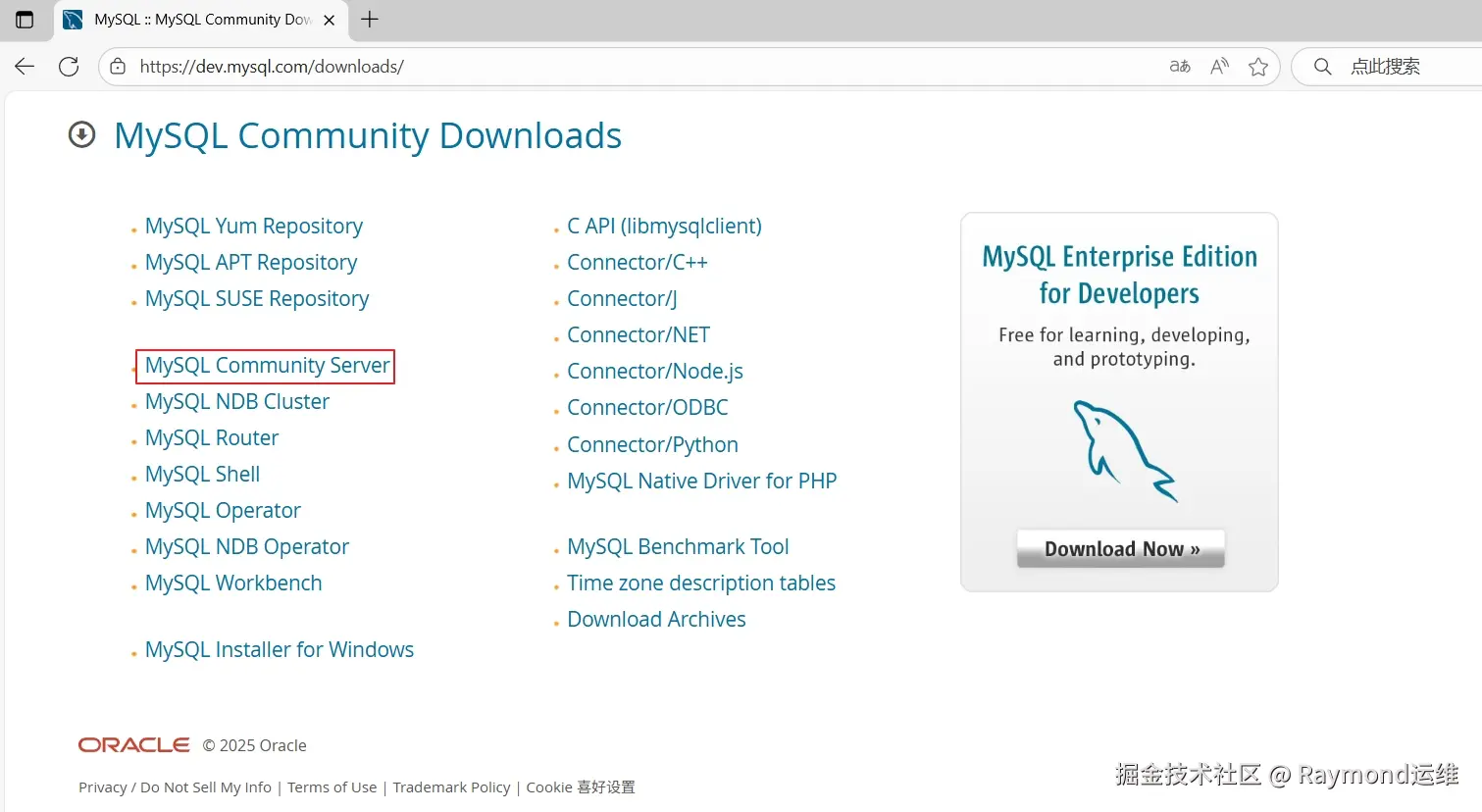Close the MySQL Community Downloads tab
The height and width of the screenshot is (812, 1482).
click(x=330, y=20)
